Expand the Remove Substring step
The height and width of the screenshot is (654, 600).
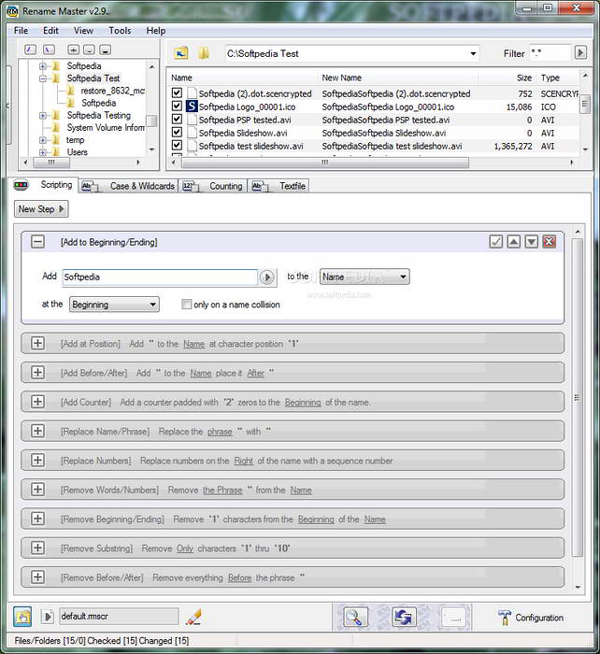(x=38, y=548)
